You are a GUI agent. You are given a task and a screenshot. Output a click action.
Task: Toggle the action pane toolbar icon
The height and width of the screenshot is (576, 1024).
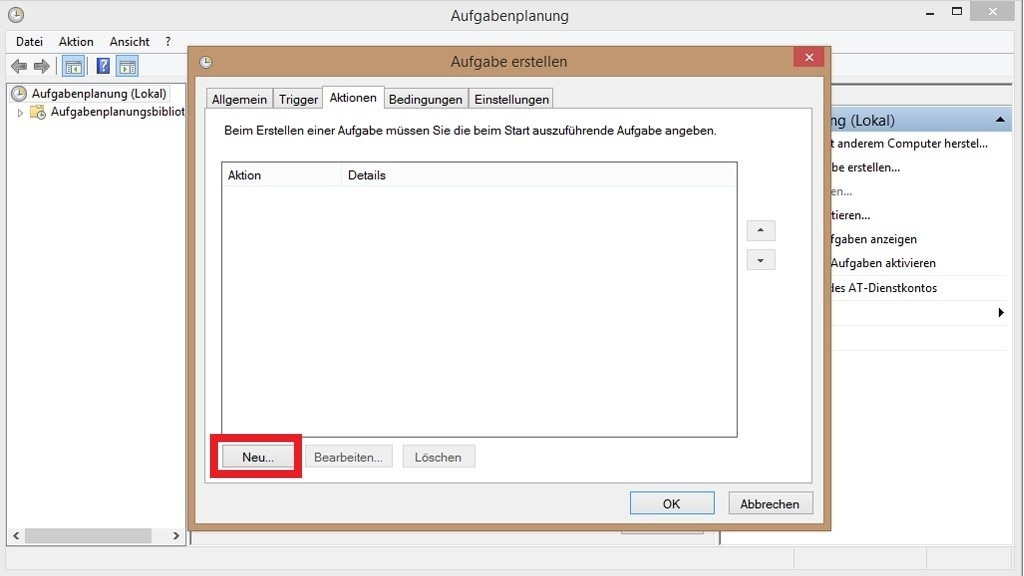tap(127, 66)
